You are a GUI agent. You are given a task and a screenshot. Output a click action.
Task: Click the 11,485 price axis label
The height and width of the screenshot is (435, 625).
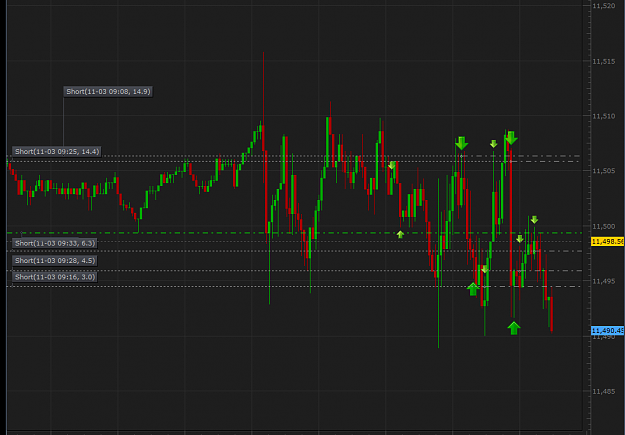(603, 392)
